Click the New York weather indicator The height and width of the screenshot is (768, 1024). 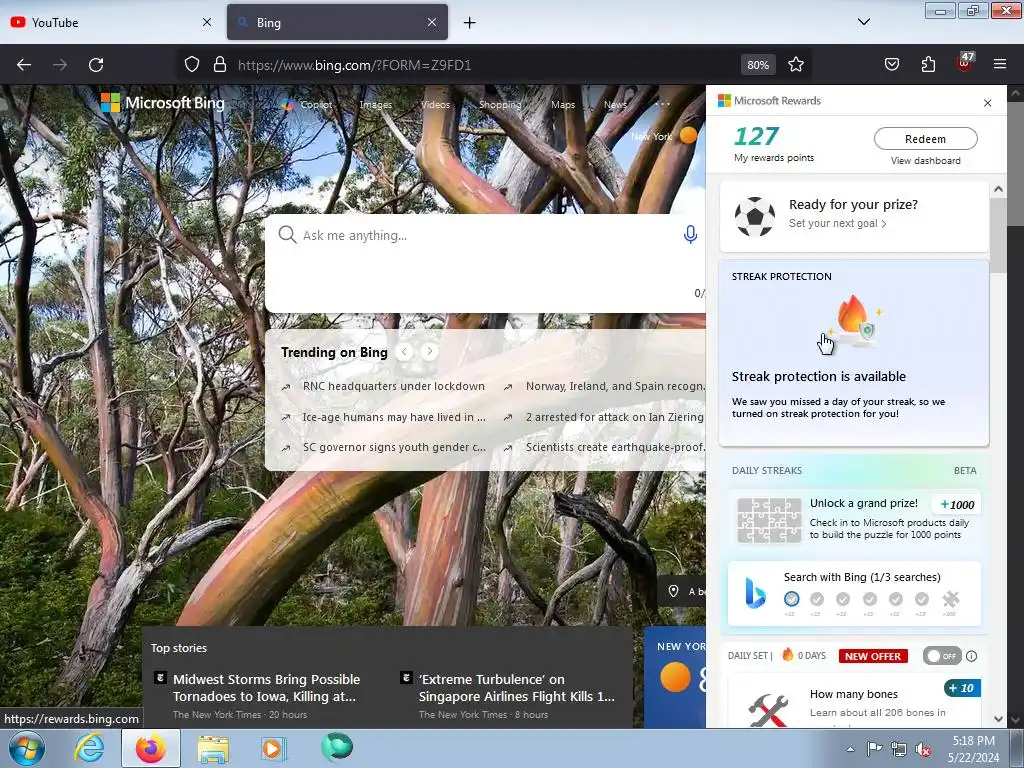click(664, 136)
